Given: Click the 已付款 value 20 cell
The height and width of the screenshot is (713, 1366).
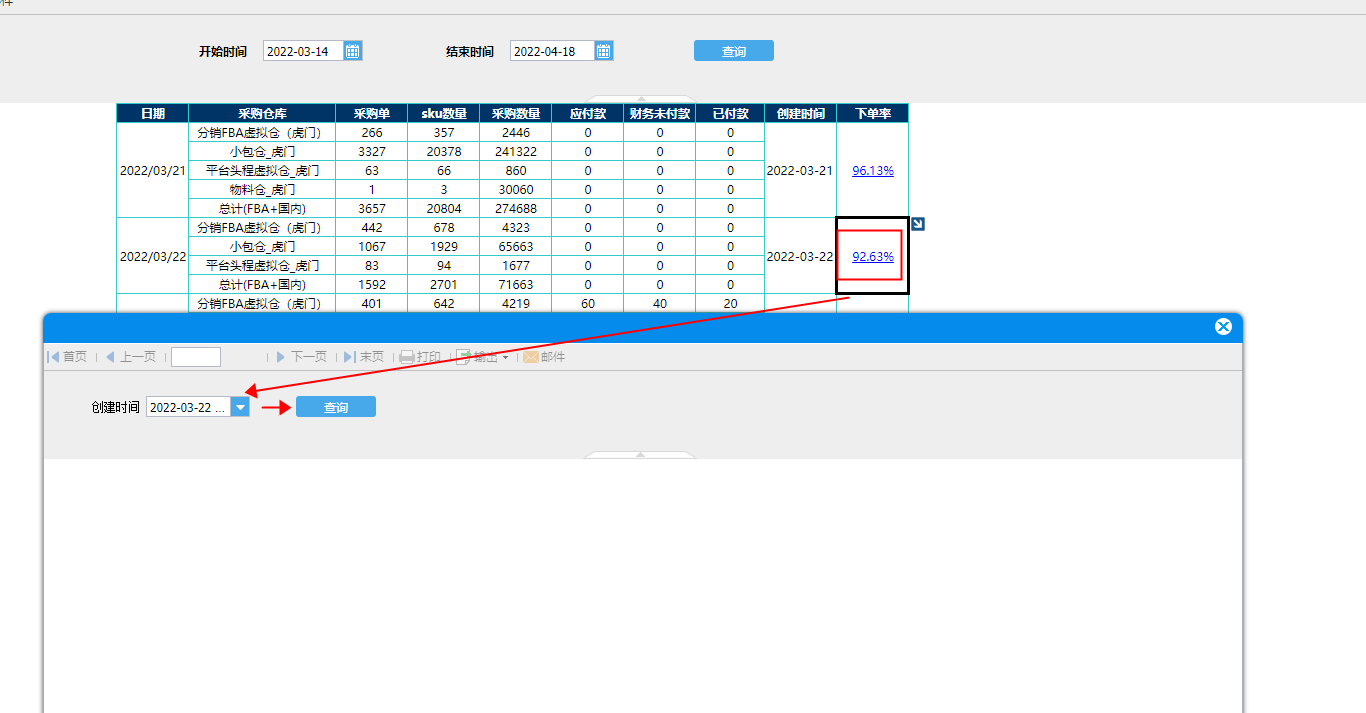Looking at the screenshot, I should (x=731, y=303).
